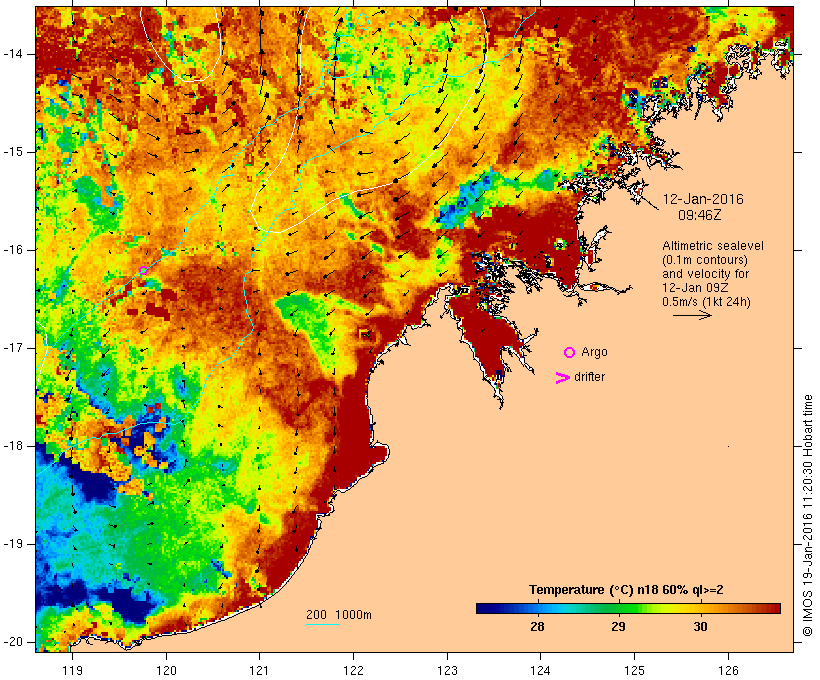Click the '123' longitude axis label
820x680 pixels.
coord(447,670)
